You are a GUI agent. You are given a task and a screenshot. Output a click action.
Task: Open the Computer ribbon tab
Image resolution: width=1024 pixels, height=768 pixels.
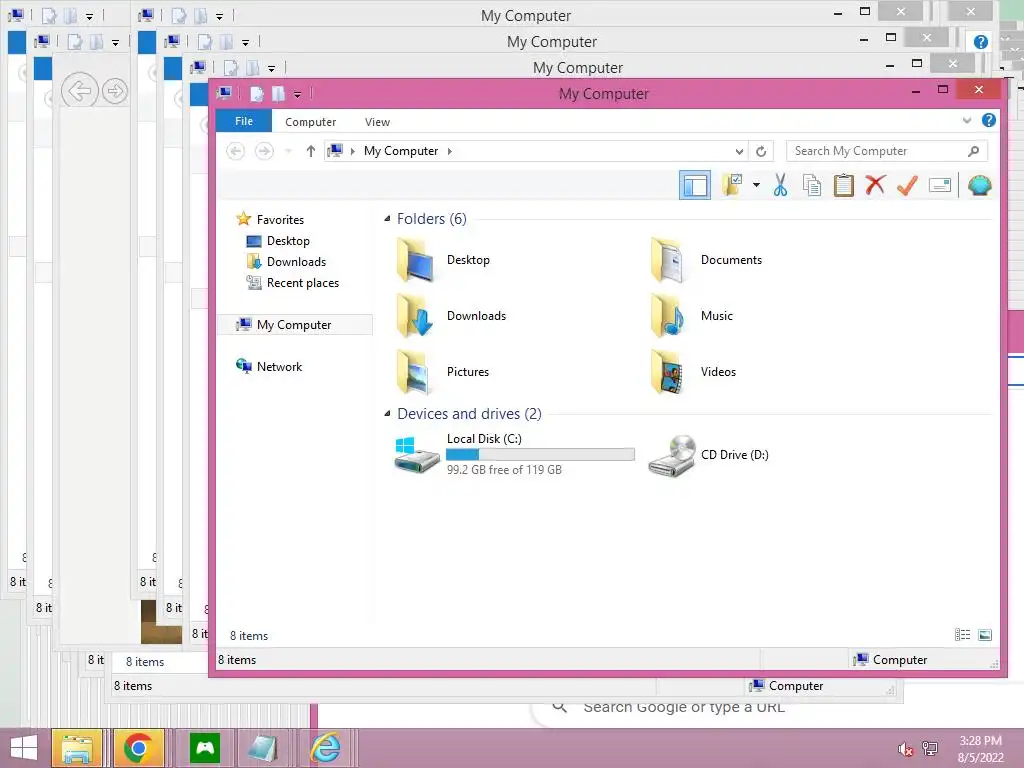(310, 121)
